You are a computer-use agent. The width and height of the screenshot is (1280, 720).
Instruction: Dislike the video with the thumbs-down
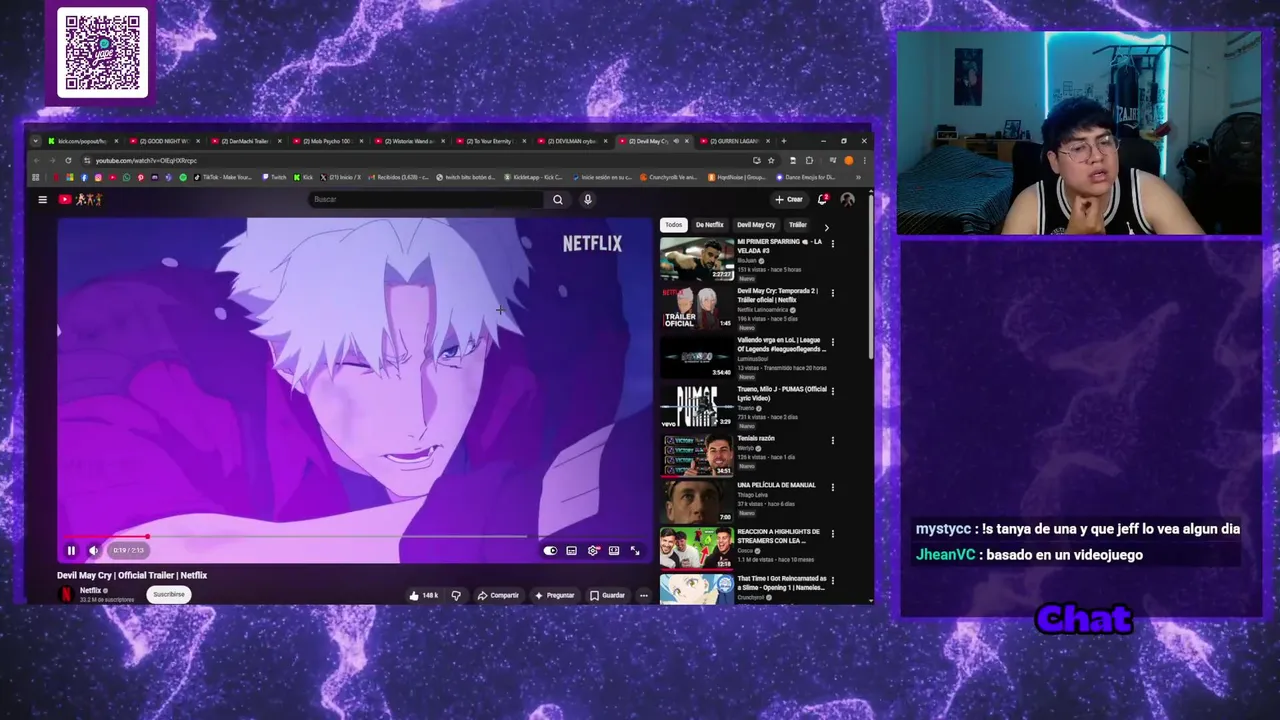tap(456, 595)
